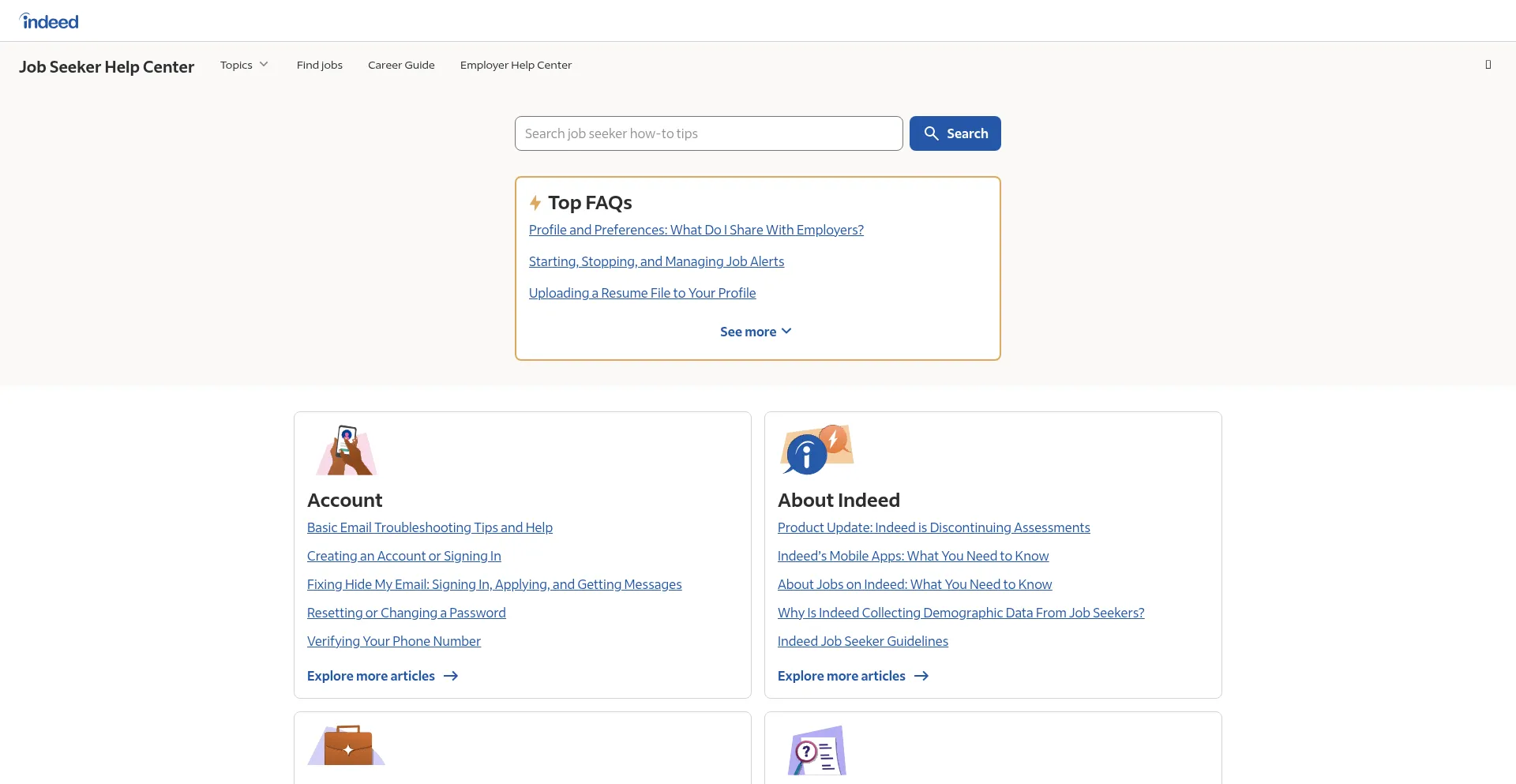This screenshot has height=784, width=1516.
Task: Open Uploading a Resume File to Your Profile
Action: [x=642, y=293]
